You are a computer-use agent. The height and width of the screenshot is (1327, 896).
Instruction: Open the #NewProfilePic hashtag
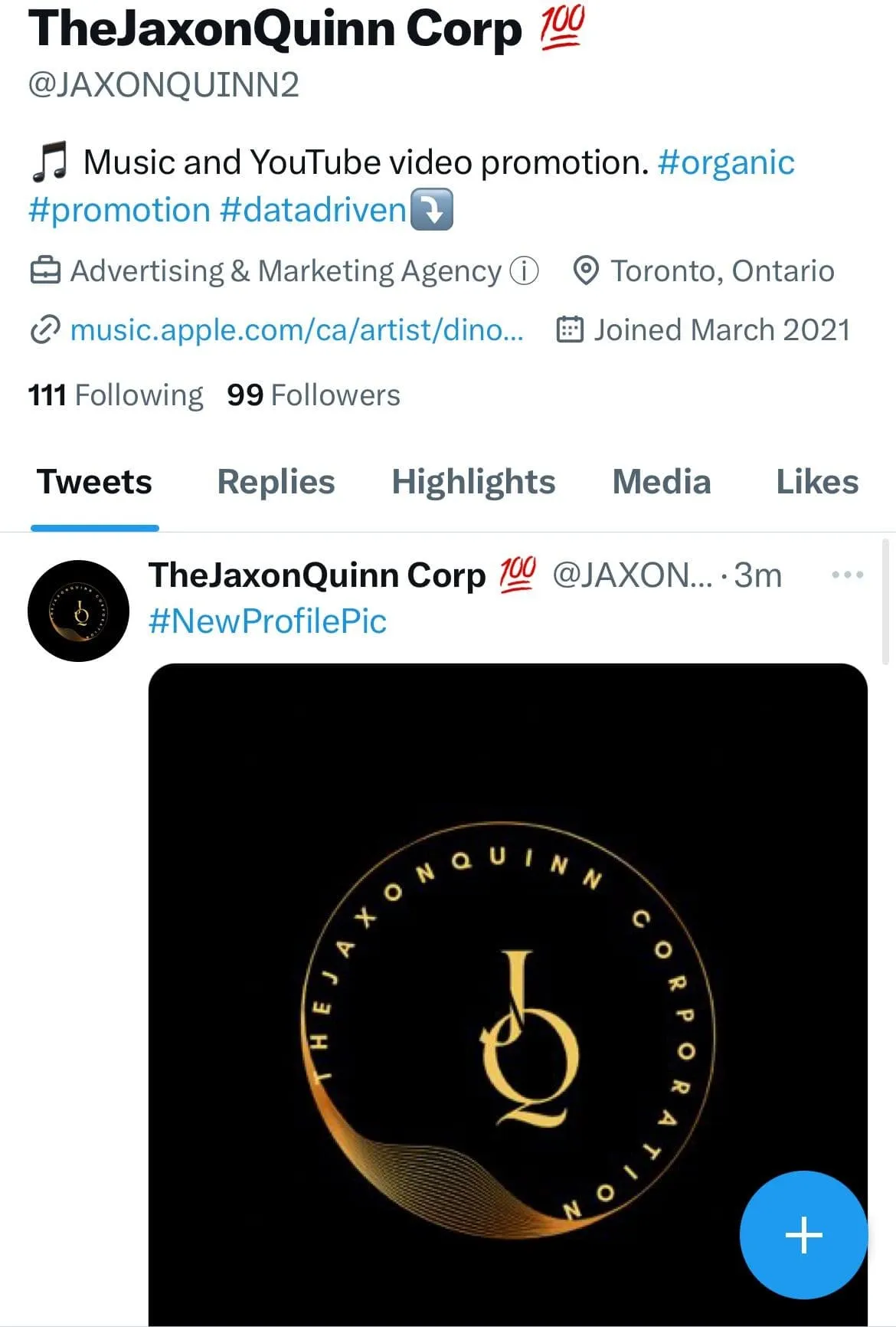pos(267,621)
